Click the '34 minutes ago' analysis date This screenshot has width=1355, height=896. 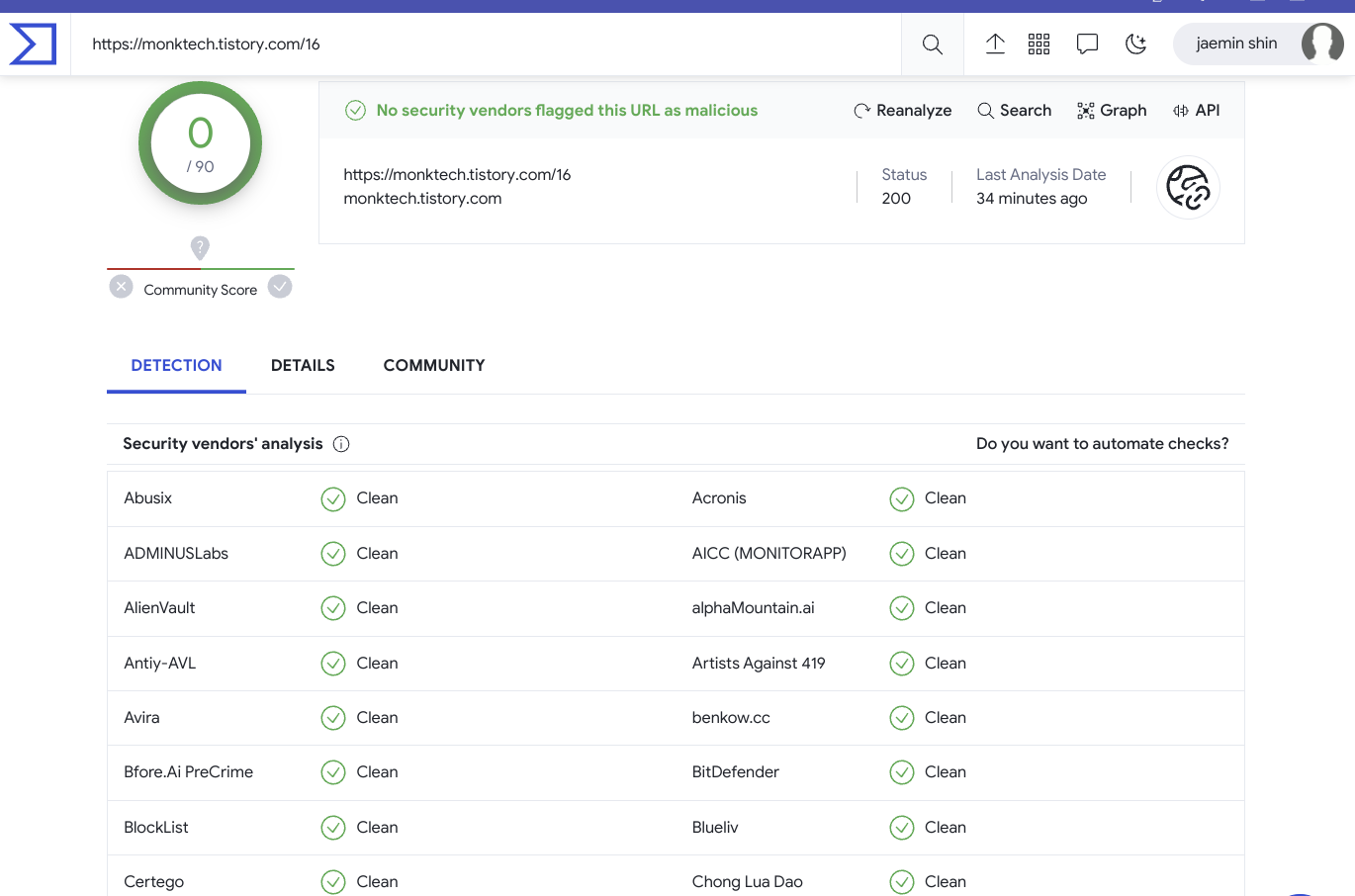coord(1032,199)
